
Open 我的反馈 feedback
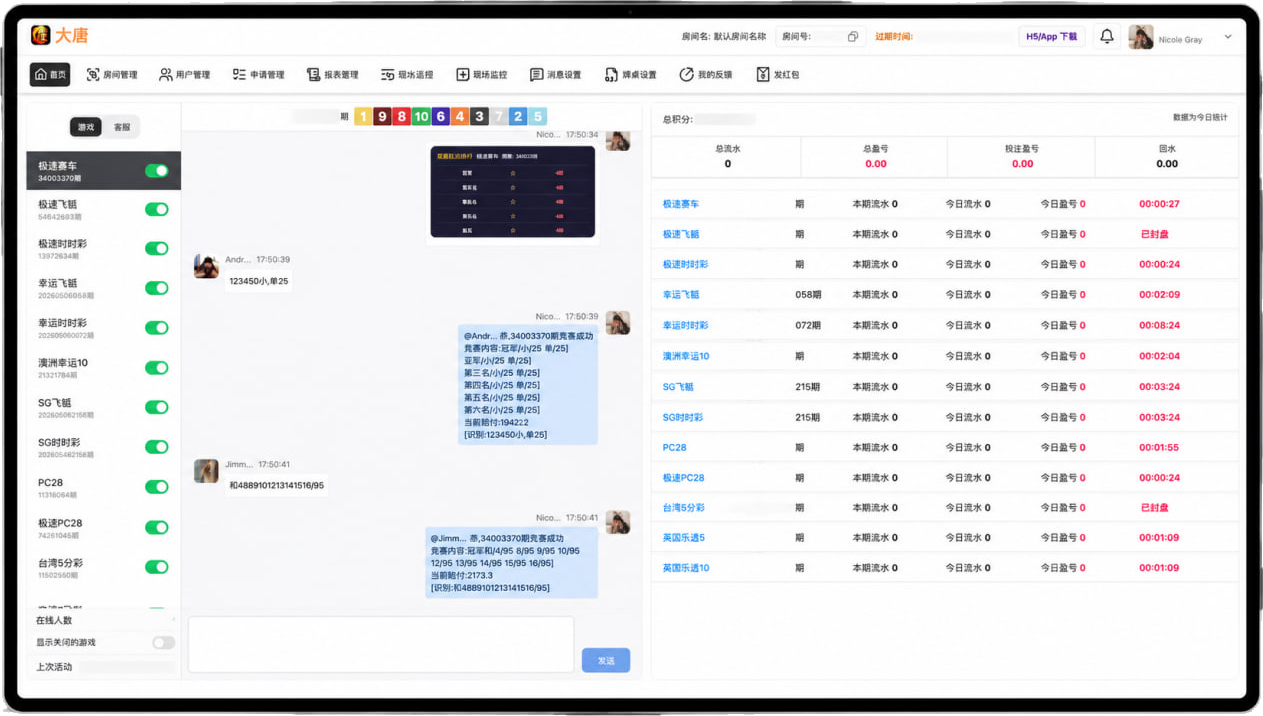coord(706,75)
